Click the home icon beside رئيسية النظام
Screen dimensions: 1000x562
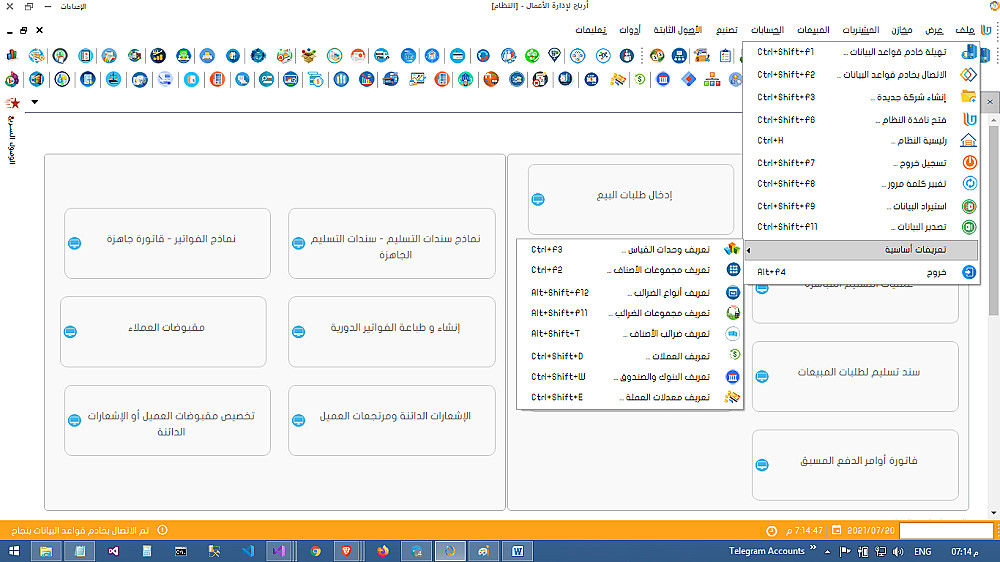pyautogui.click(x=969, y=140)
